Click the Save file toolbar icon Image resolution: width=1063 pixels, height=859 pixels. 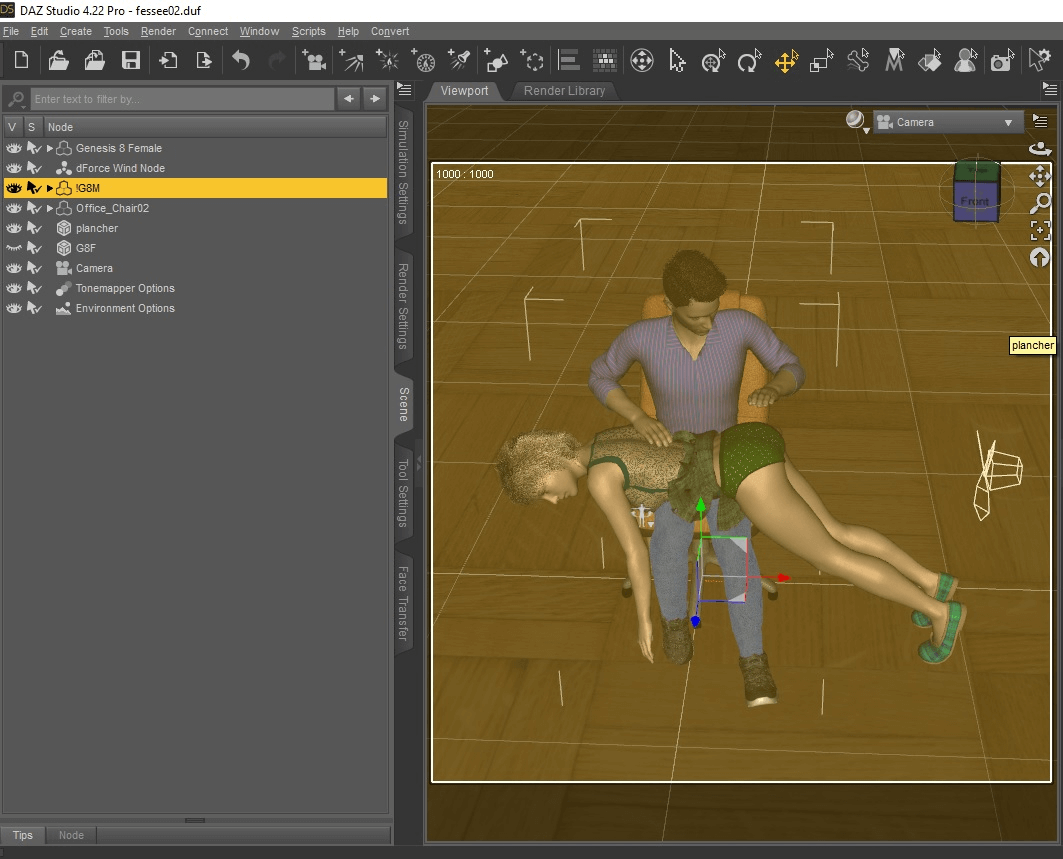(x=131, y=61)
